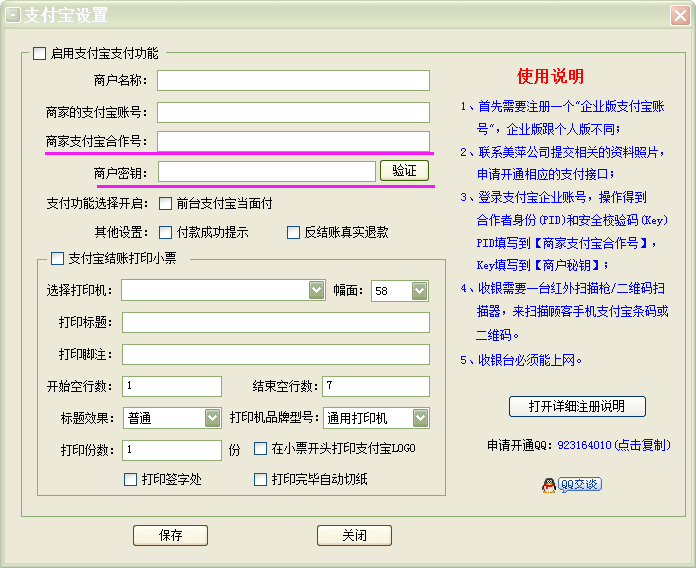Image resolution: width=696 pixels, height=568 pixels.
Task: Enable 打印完毕自动切纸 checkbox
Action: (261, 479)
